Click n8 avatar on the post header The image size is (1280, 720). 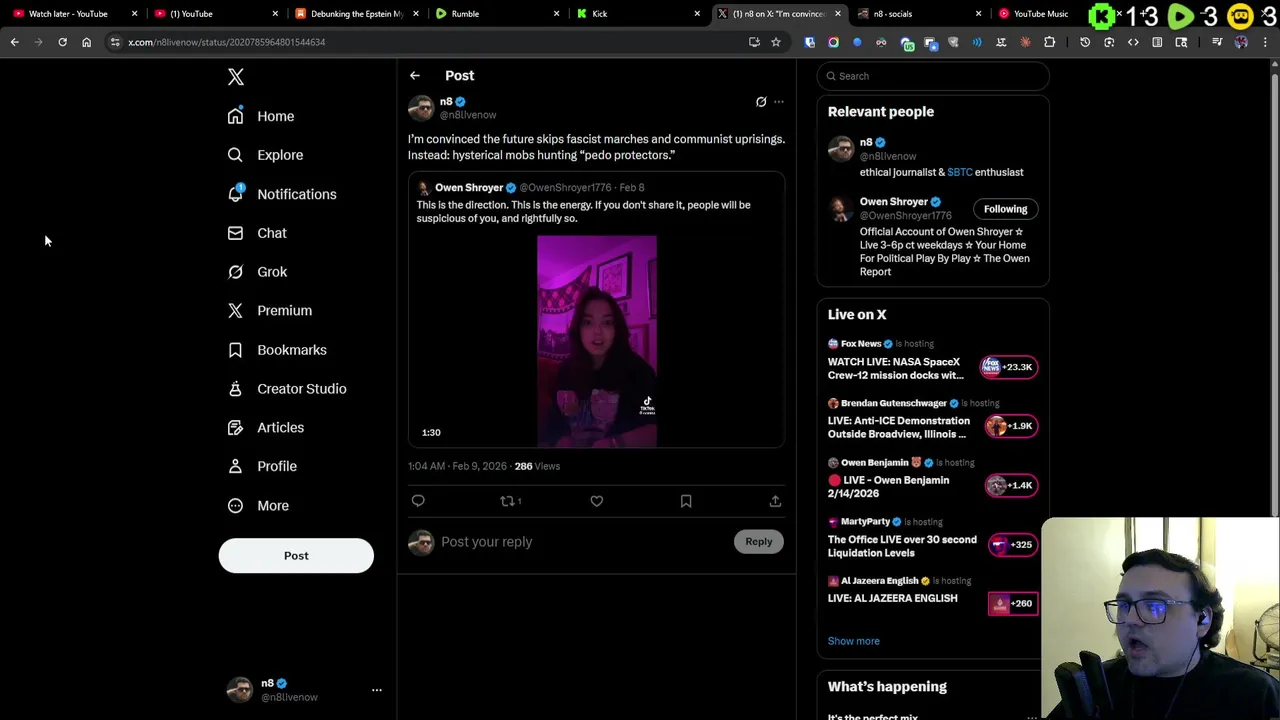pyautogui.click(x=421, y=108)
